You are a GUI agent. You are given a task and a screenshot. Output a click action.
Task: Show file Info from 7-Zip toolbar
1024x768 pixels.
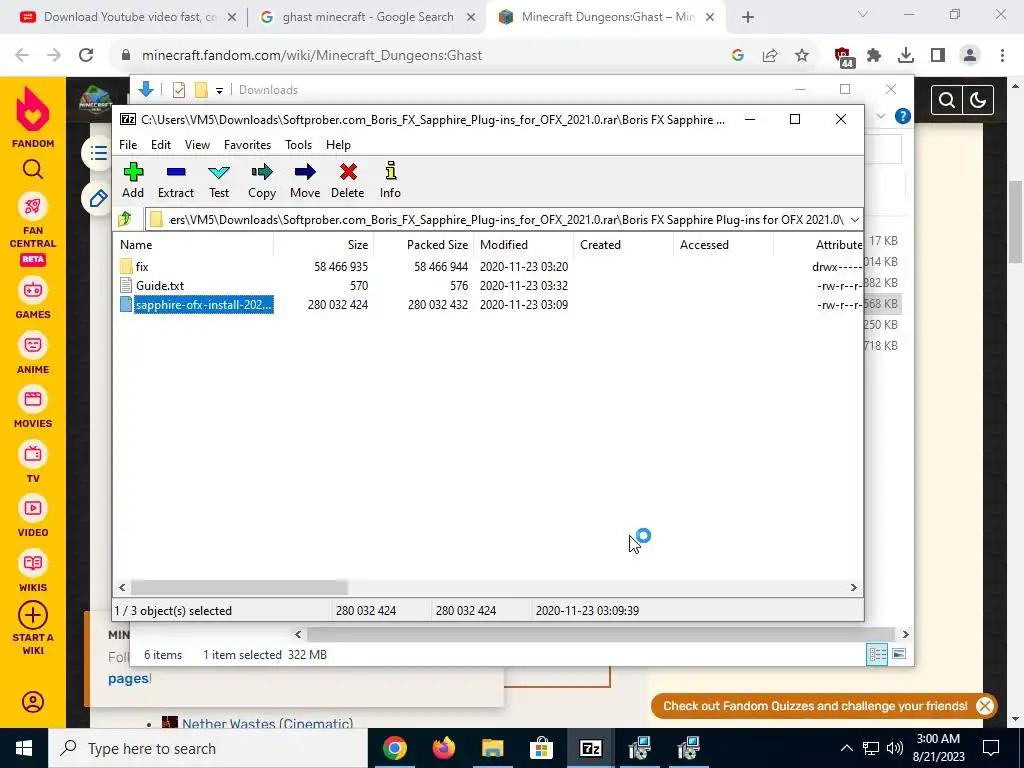390,181
